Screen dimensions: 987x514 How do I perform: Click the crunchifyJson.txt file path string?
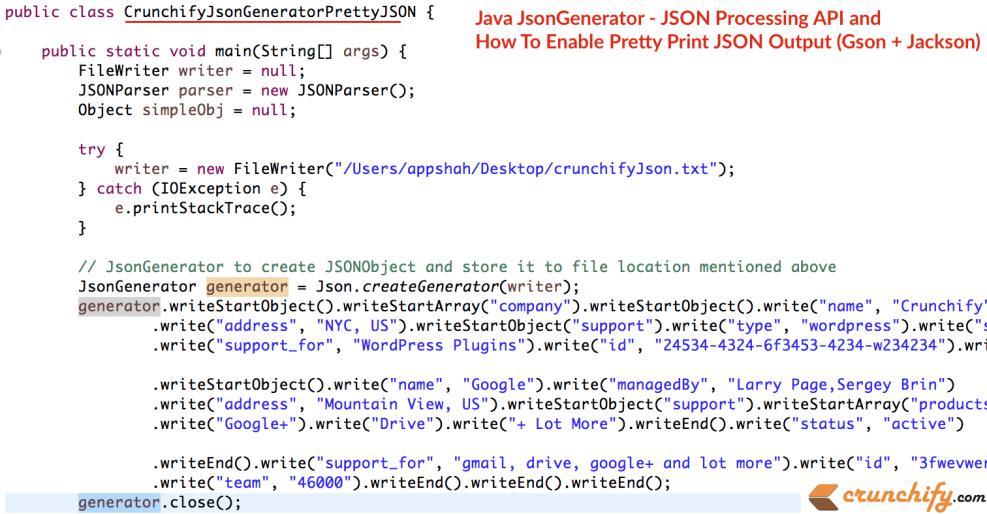(524, 168)
